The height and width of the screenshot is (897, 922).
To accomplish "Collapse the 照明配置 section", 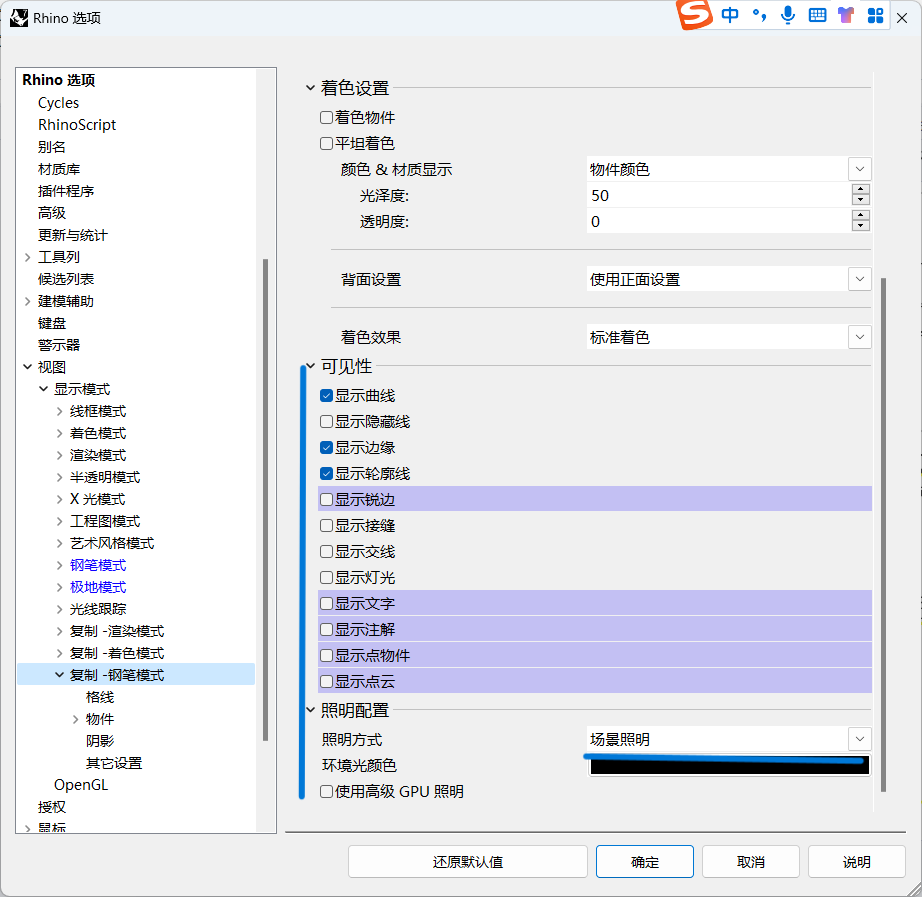I will click(x=310, y=711).
